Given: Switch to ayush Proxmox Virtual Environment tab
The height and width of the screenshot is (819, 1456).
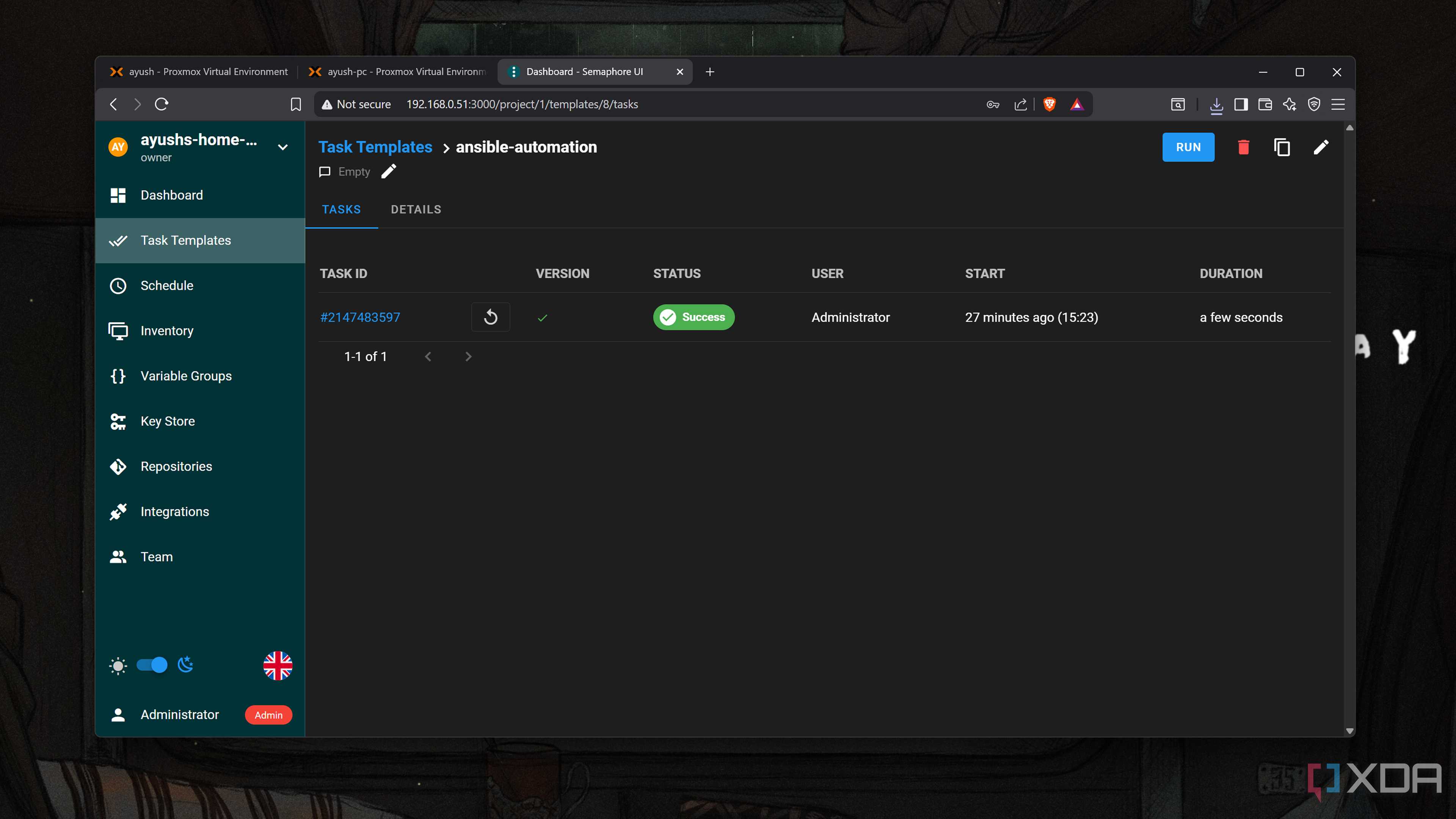Looking at the screenshot, I should [x=199, y=72].
